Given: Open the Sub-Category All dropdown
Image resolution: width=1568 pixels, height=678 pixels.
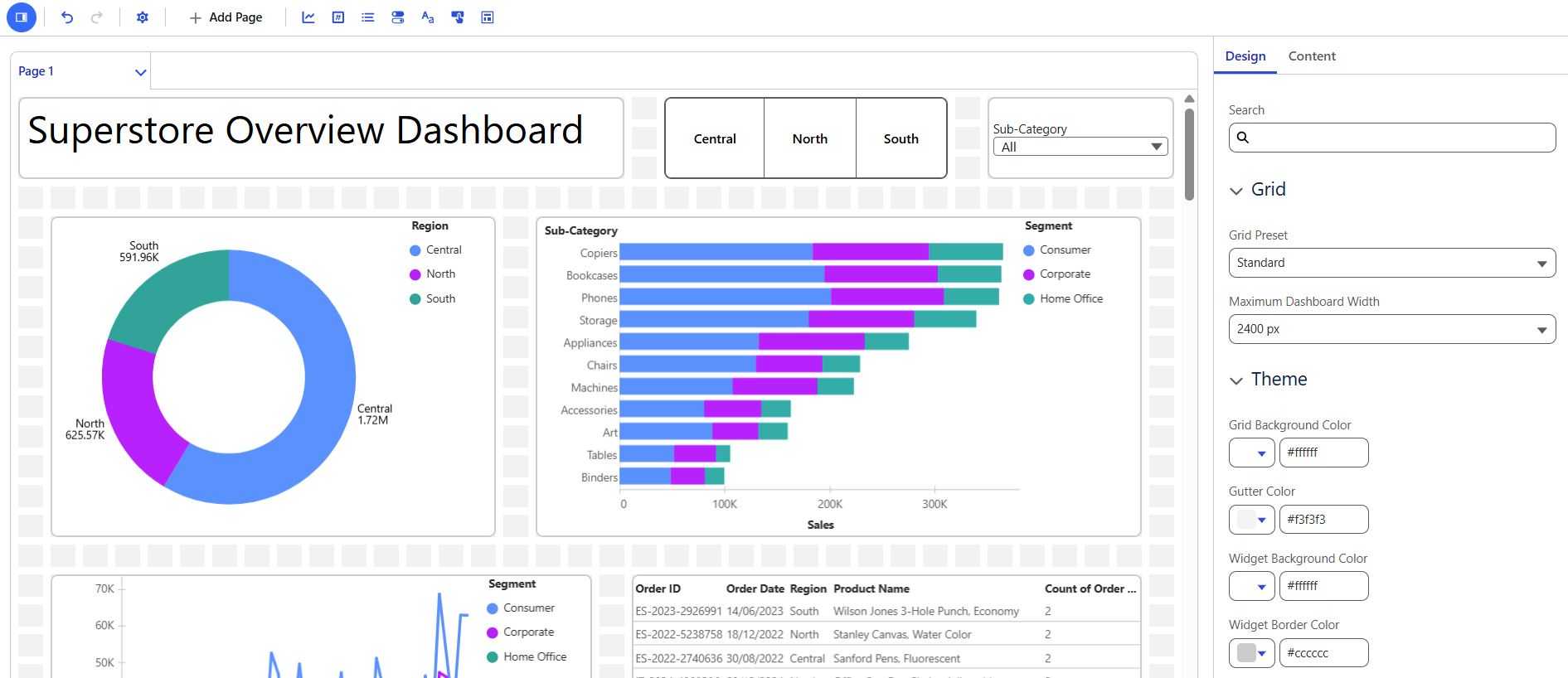Looking at the screenshot, I should point(1080,147).
